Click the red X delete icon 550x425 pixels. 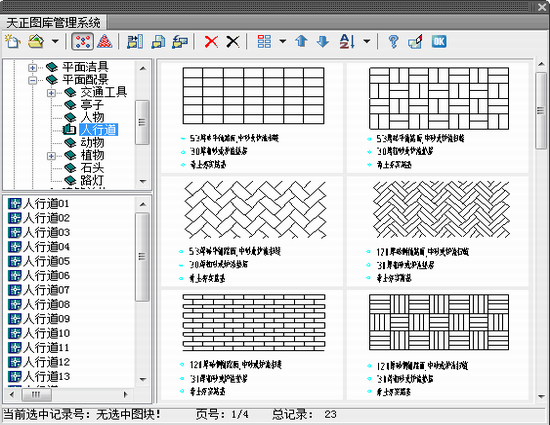(x=211, y=42)
